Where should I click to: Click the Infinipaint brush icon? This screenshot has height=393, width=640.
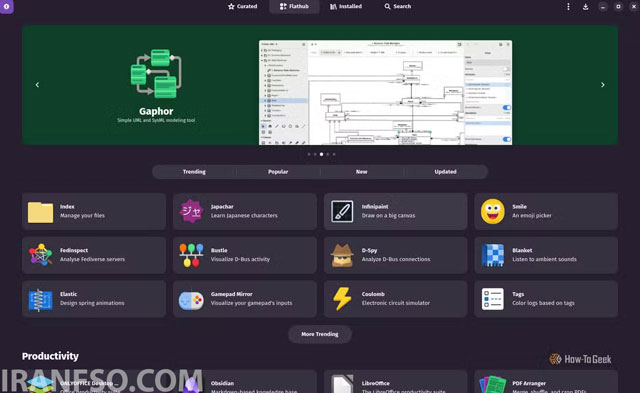point(342,211)
